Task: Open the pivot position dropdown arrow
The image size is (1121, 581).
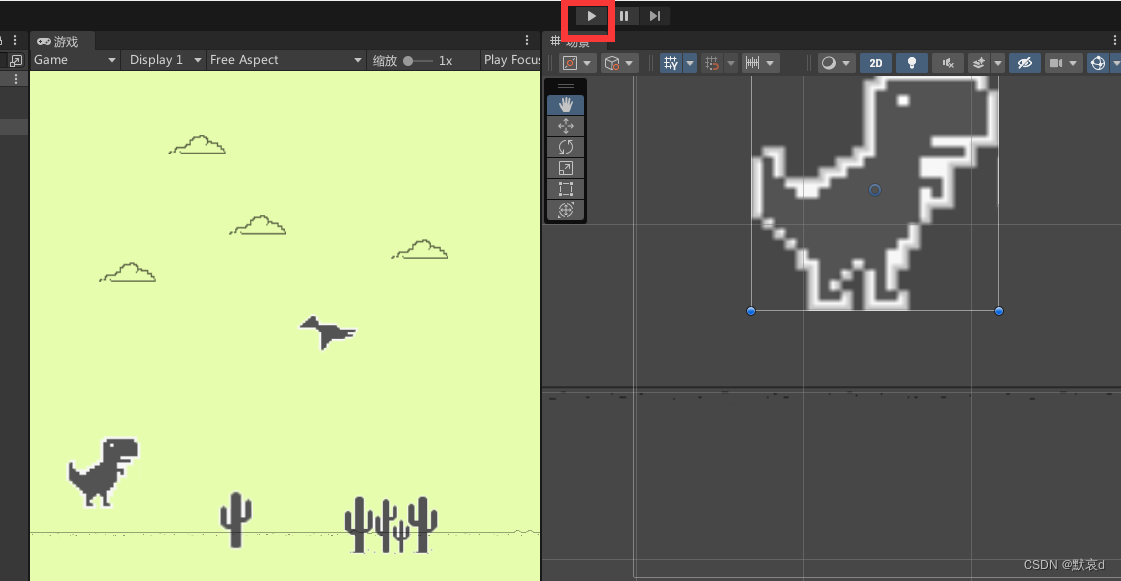Action: [587, 63]
